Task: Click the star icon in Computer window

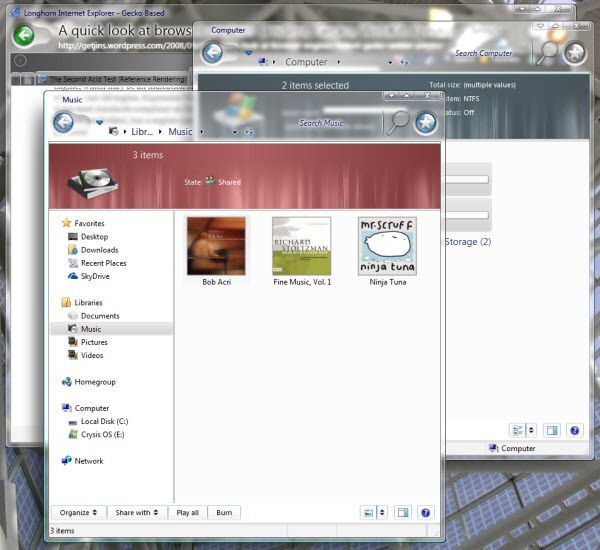Action: (574, 53)
